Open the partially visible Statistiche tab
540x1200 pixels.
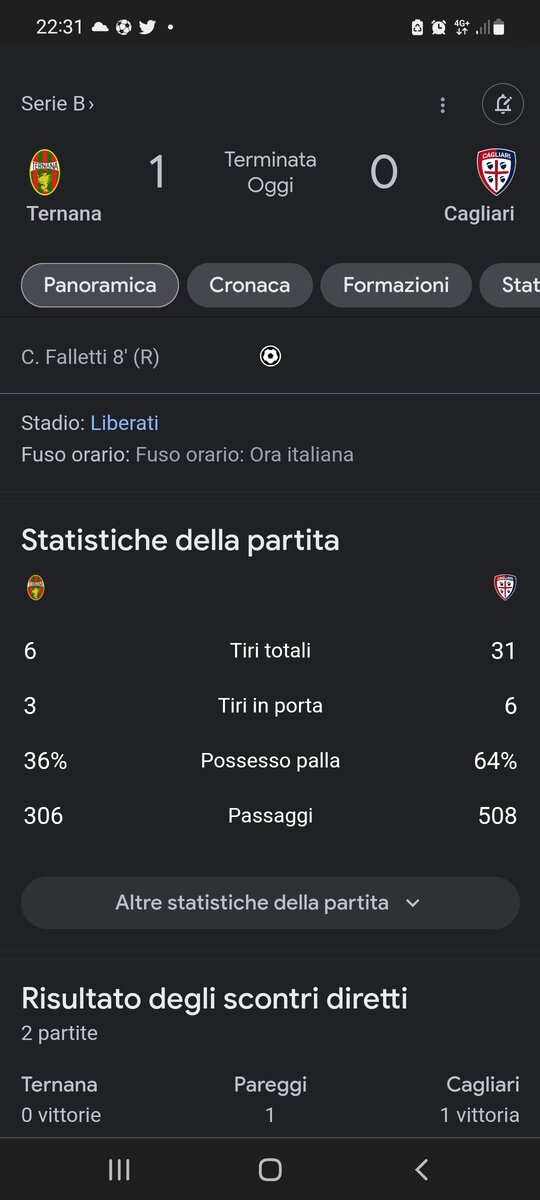tap(510, 285)
